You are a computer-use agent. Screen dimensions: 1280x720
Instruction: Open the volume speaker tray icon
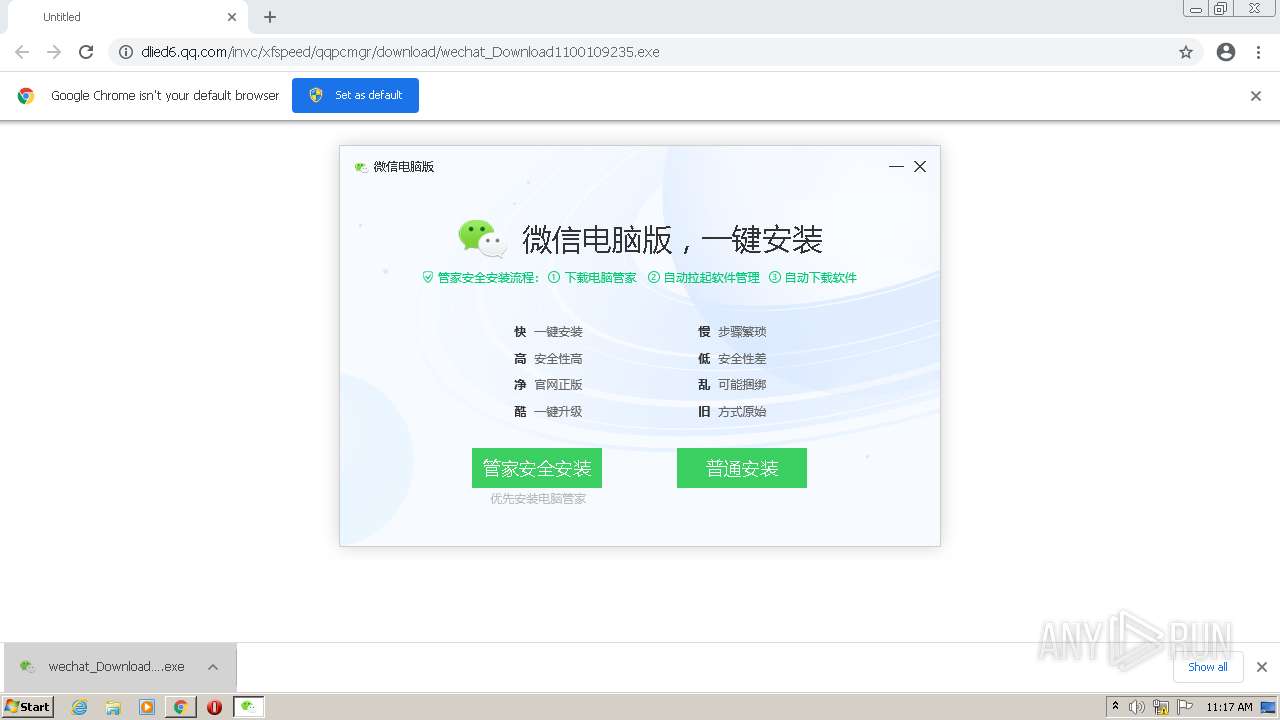click(x=1137, y=707)
